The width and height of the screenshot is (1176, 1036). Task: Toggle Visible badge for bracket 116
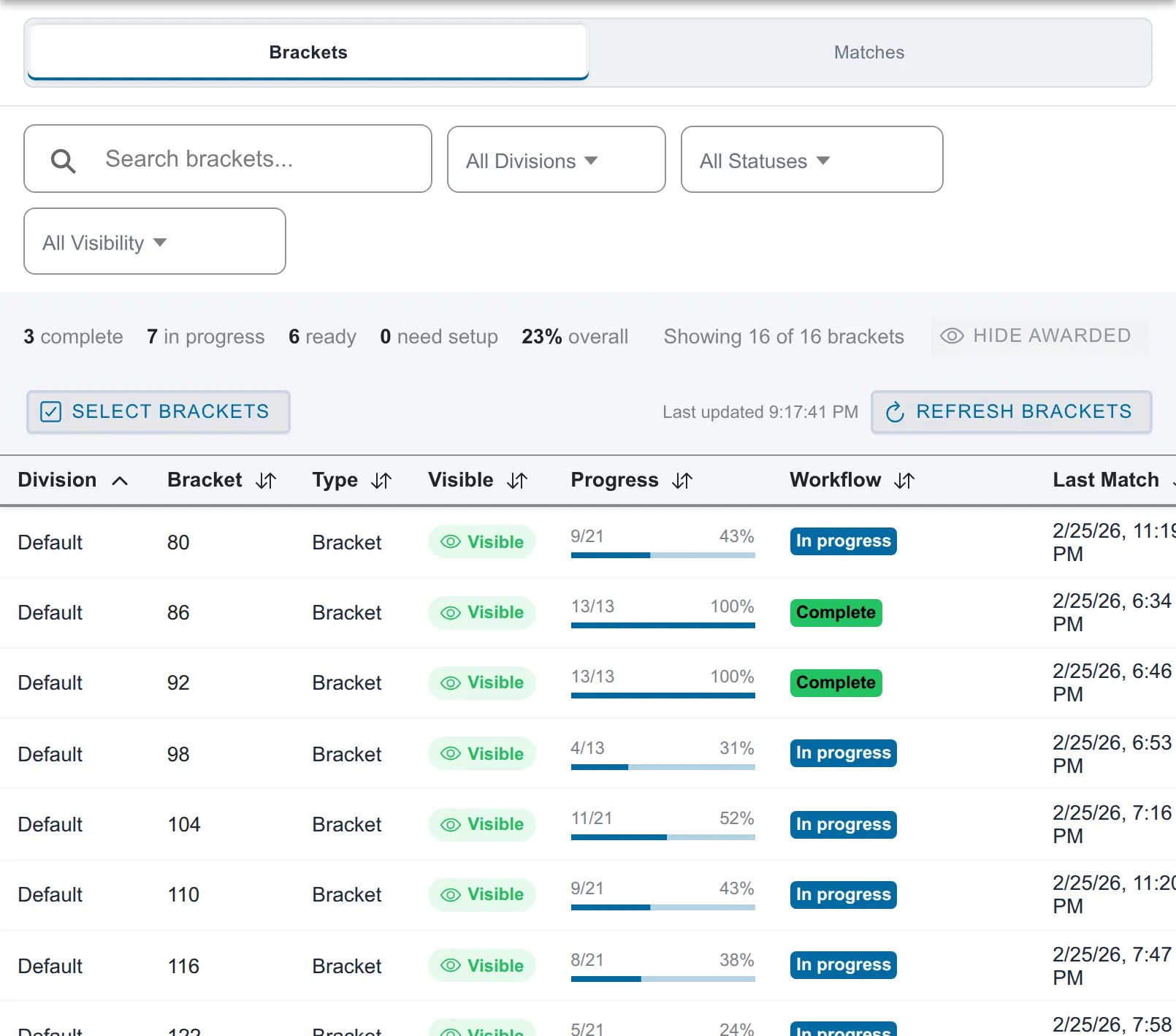[482, 966]
